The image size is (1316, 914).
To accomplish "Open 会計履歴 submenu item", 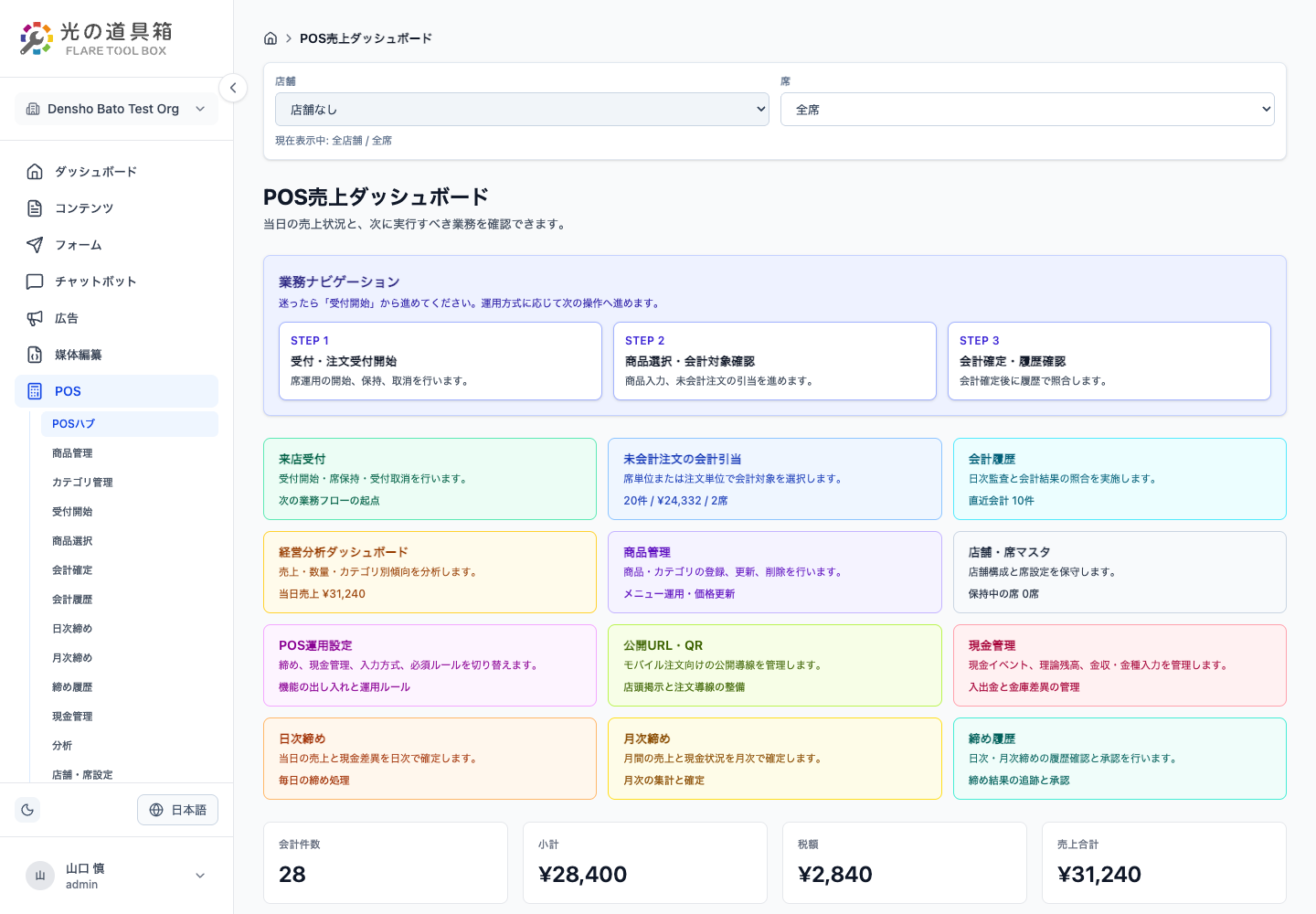I will [x=130, y=600].
